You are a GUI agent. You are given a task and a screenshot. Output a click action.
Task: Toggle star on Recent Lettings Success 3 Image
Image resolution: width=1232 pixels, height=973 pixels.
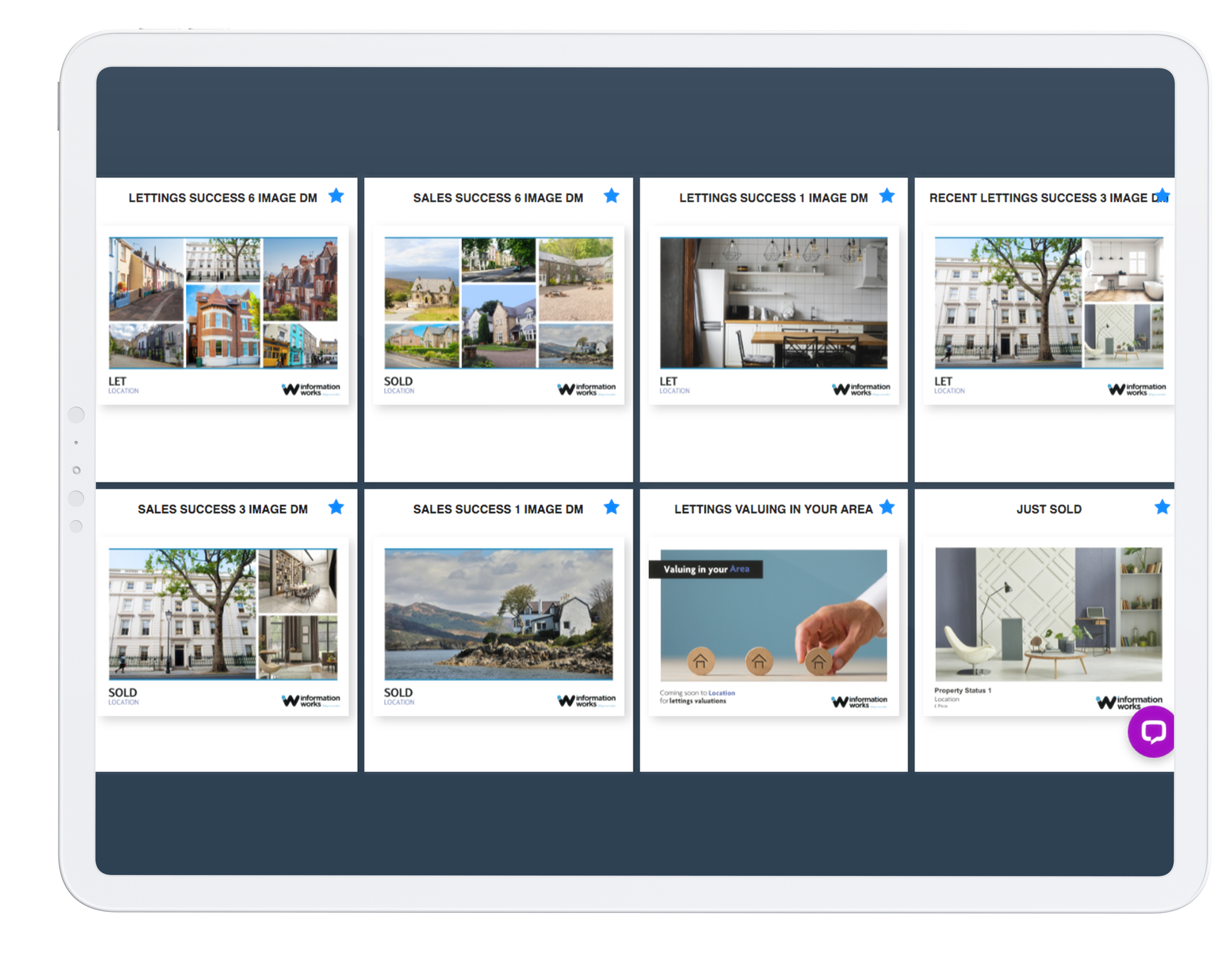point(1162,196)
